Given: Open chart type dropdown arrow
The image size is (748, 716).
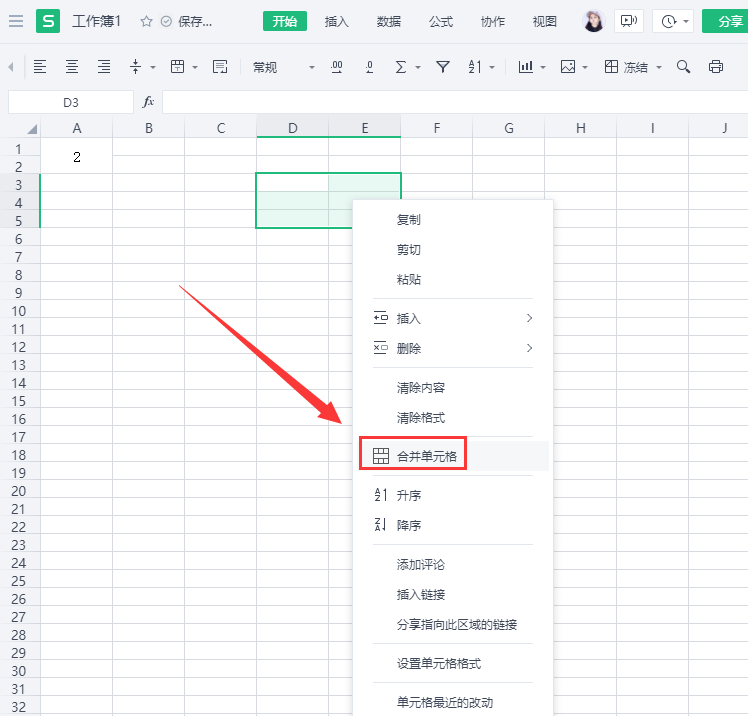Looking at the screenshot, I should [543, 67].
